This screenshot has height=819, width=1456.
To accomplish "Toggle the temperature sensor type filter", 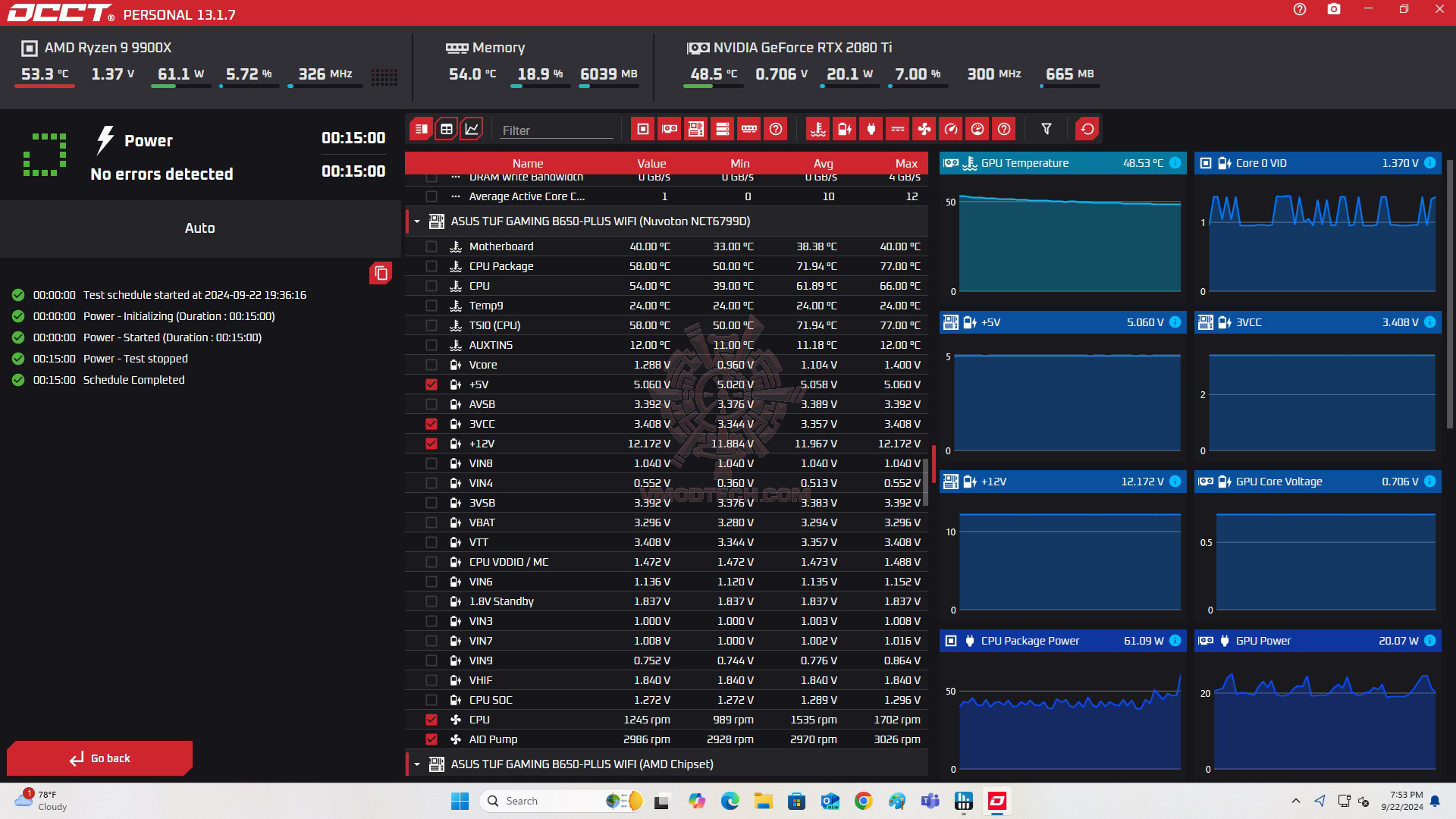I will click(817, 129).
